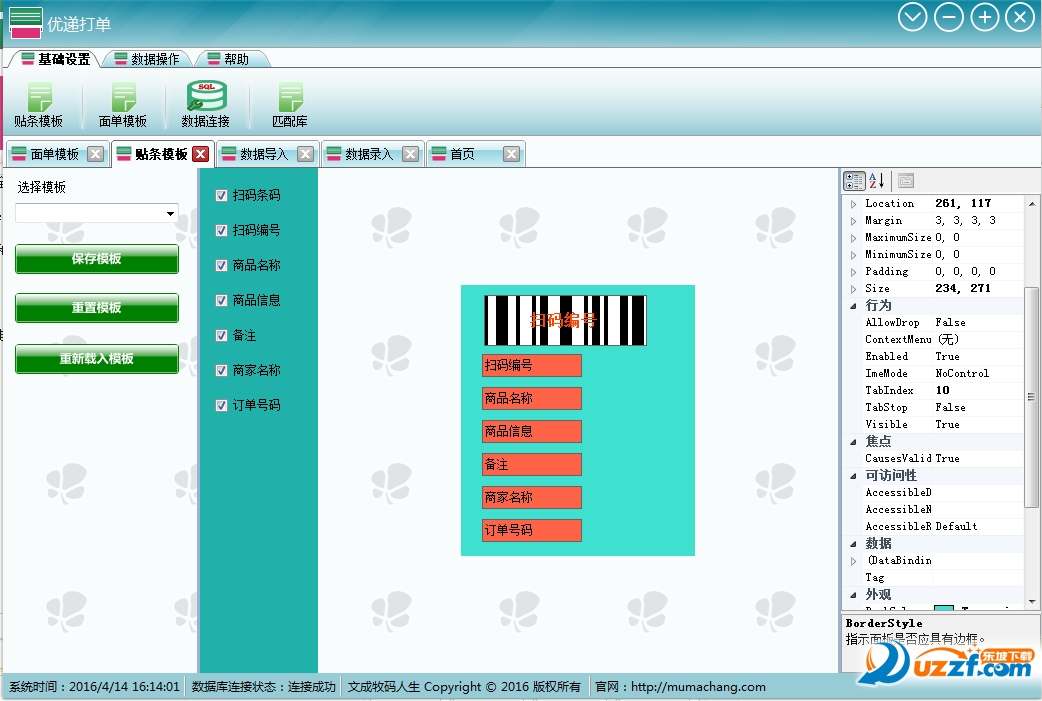Screen dimensions: 1042x701
Task: Collapse the 行为 category
Action: [854, 306]
